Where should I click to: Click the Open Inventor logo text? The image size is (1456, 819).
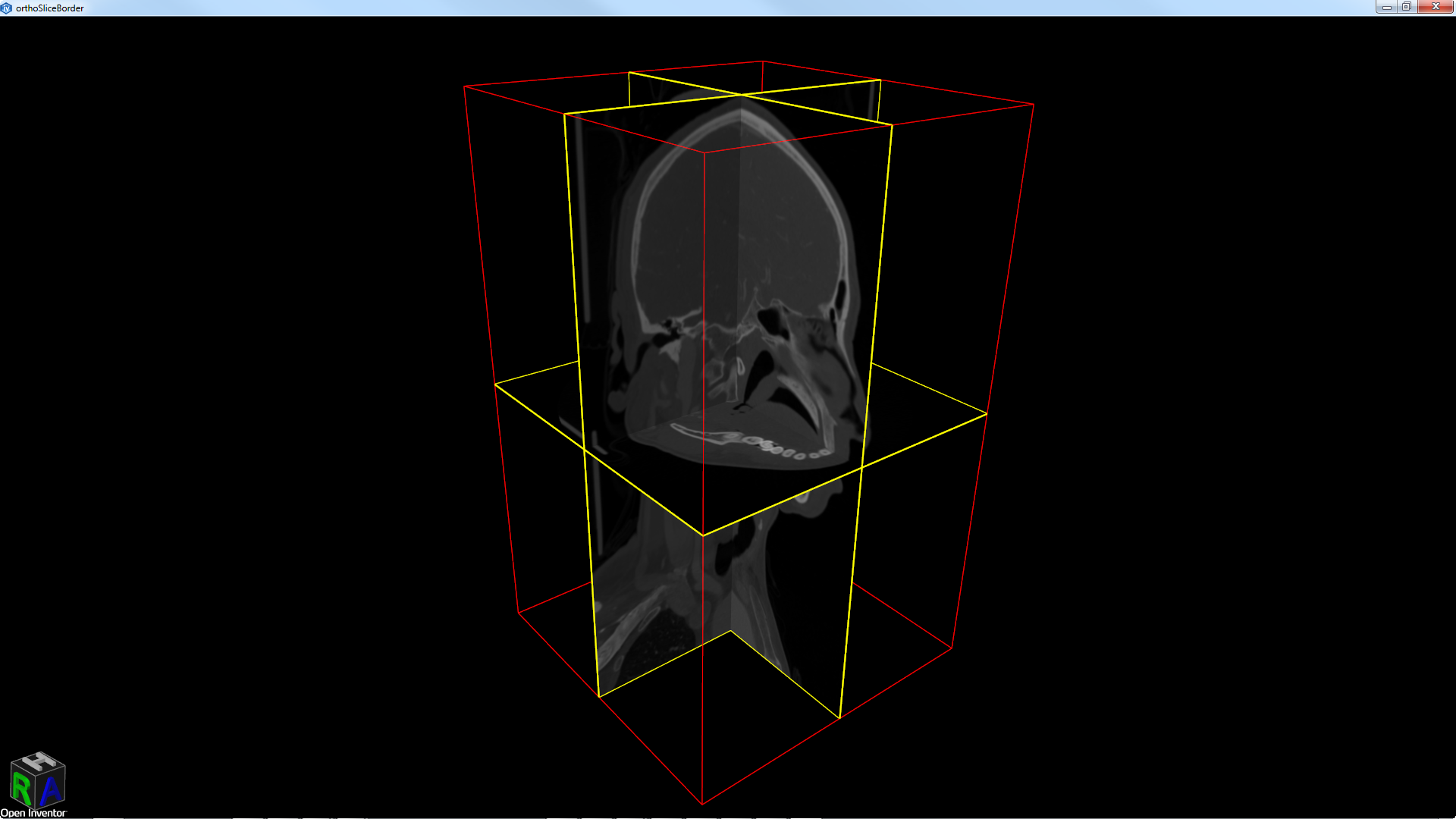click(33, 813)
